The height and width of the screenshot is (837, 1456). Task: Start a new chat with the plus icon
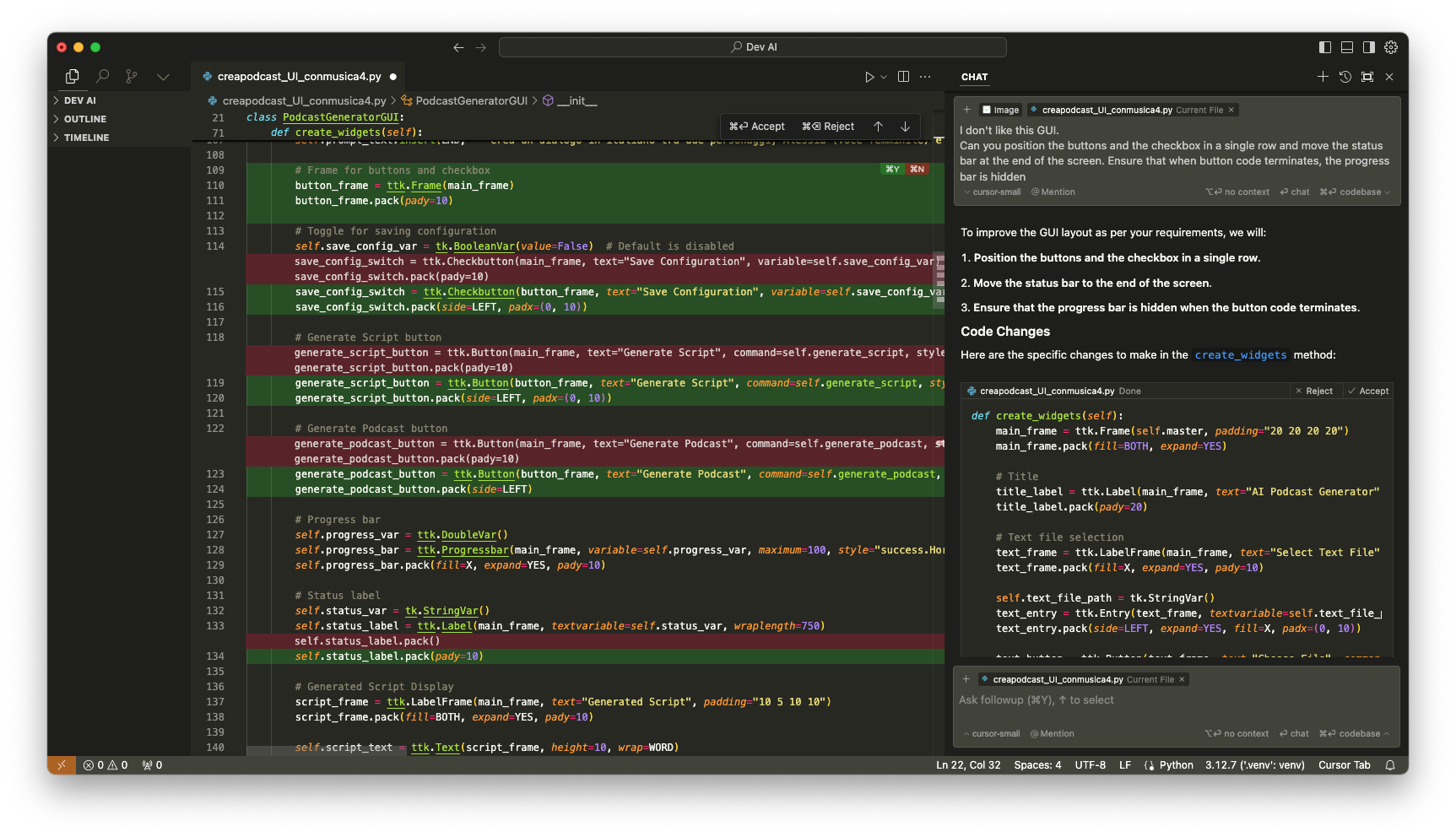coord(1323,77)
